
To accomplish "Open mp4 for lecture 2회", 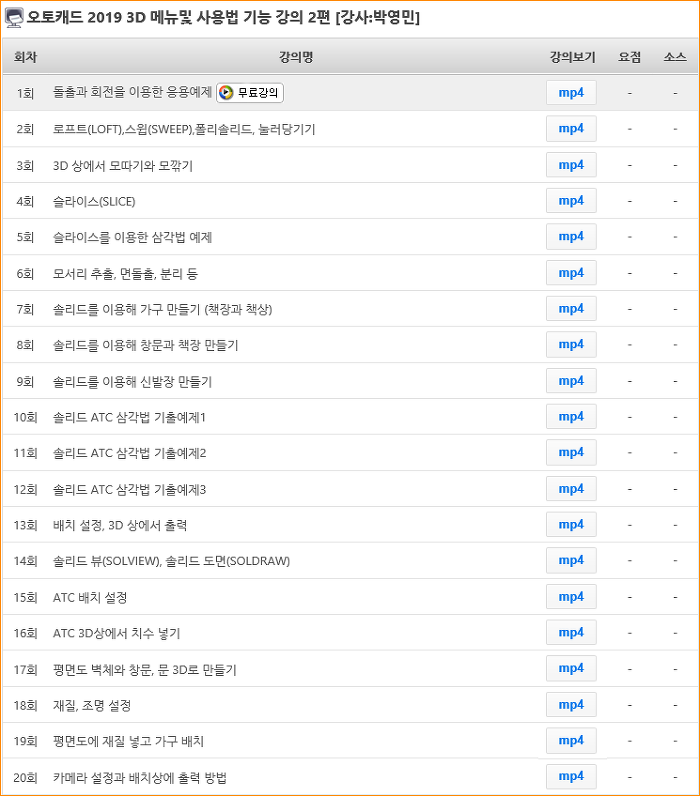I will pos(571,129).
